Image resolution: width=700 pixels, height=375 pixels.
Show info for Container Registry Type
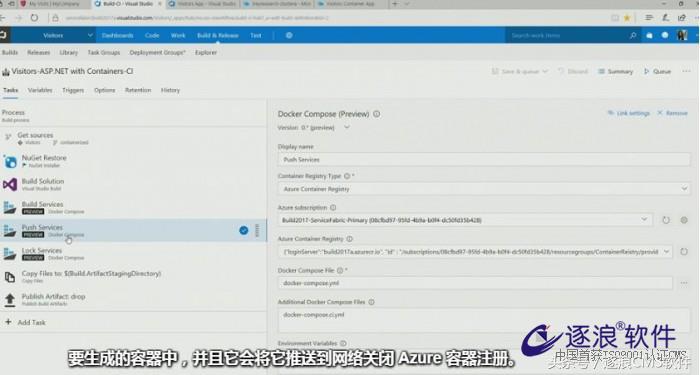pyautogui.click(x=346, y=176)
